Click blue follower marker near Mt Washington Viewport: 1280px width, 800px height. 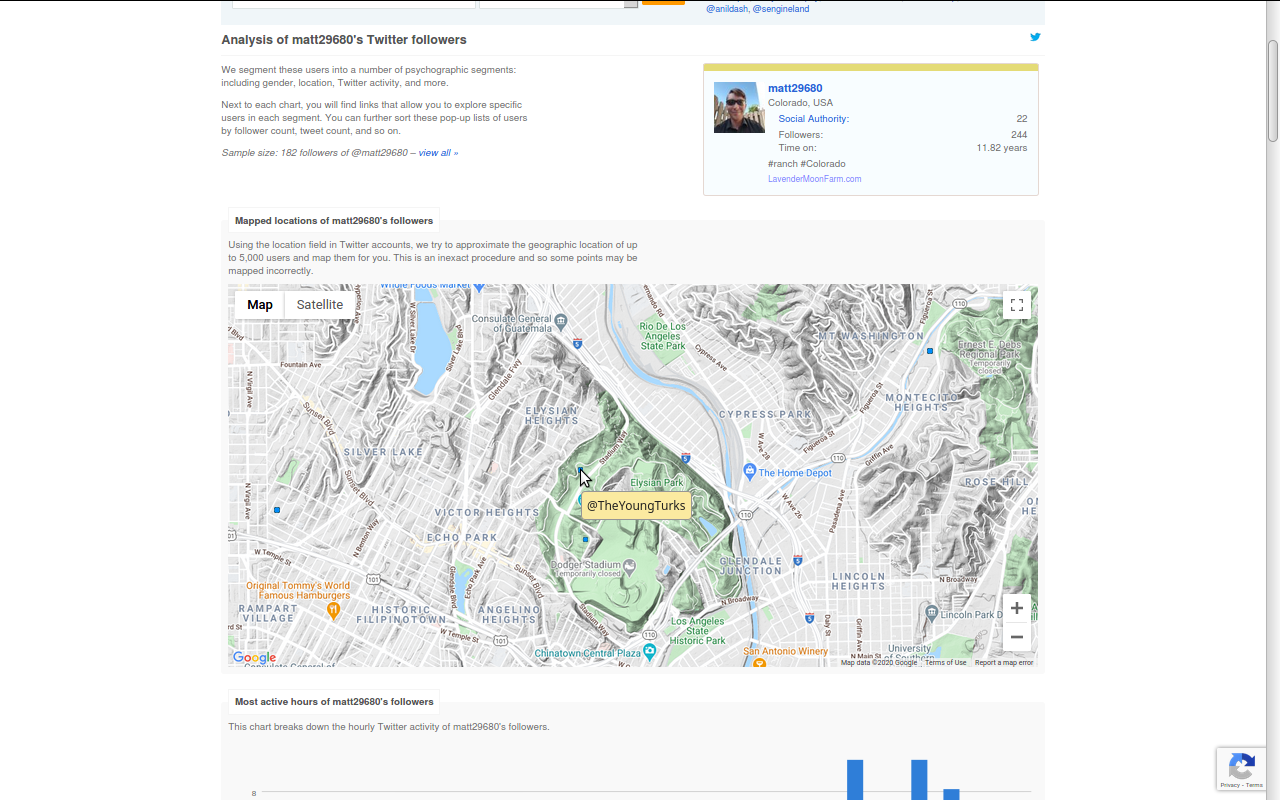tap(930, 351)
